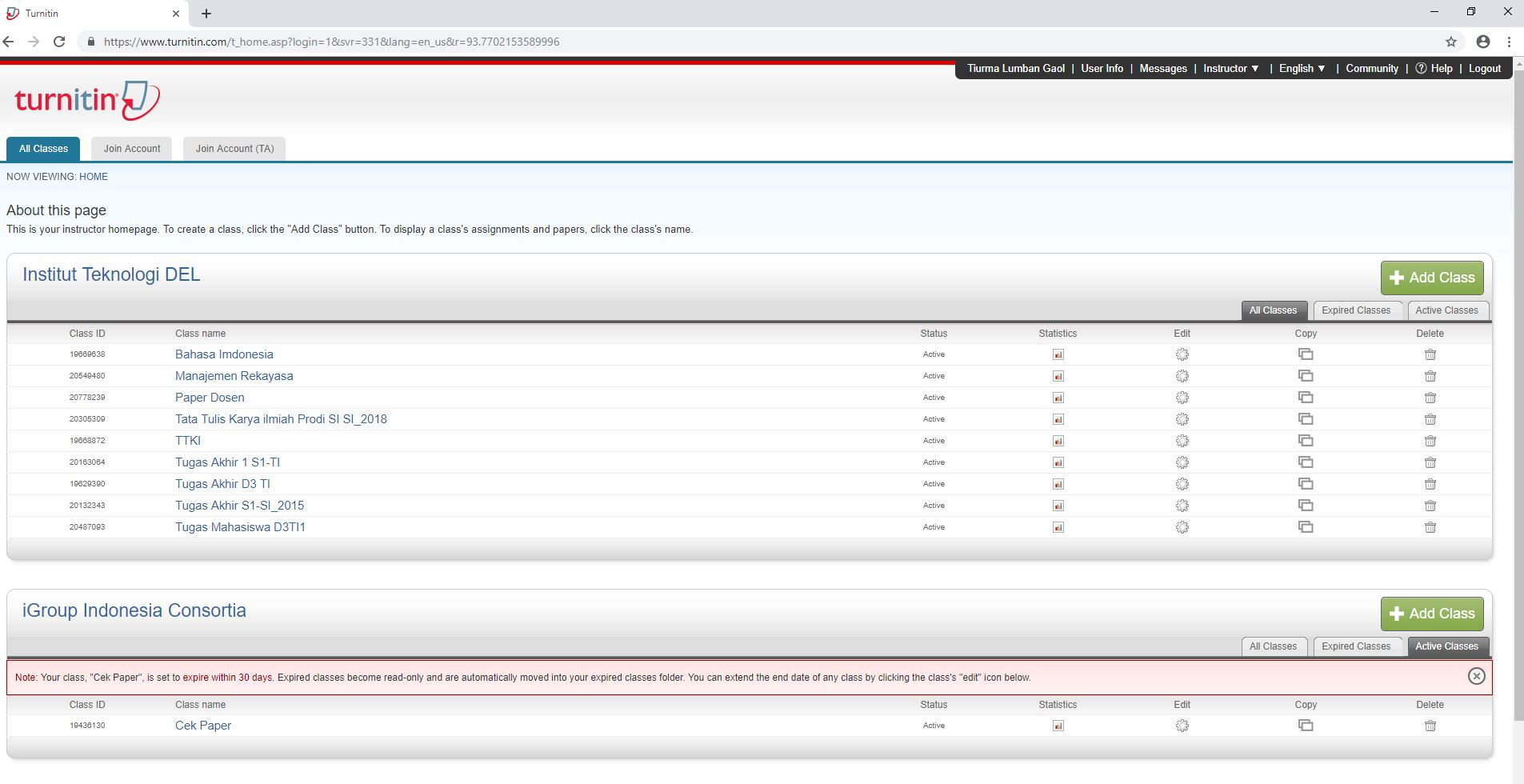Open the Help page
Viewport: 1524px width, 784px height.
tap(1434, 69)
